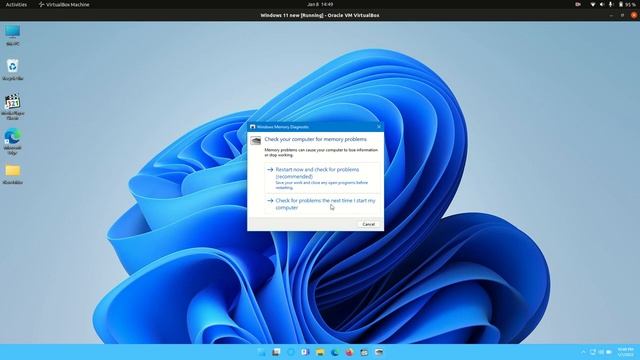The image size is (640, 360).
Task: Click Cancel in Memory Diagnostic dialog
Action: [x=368, y=224]
